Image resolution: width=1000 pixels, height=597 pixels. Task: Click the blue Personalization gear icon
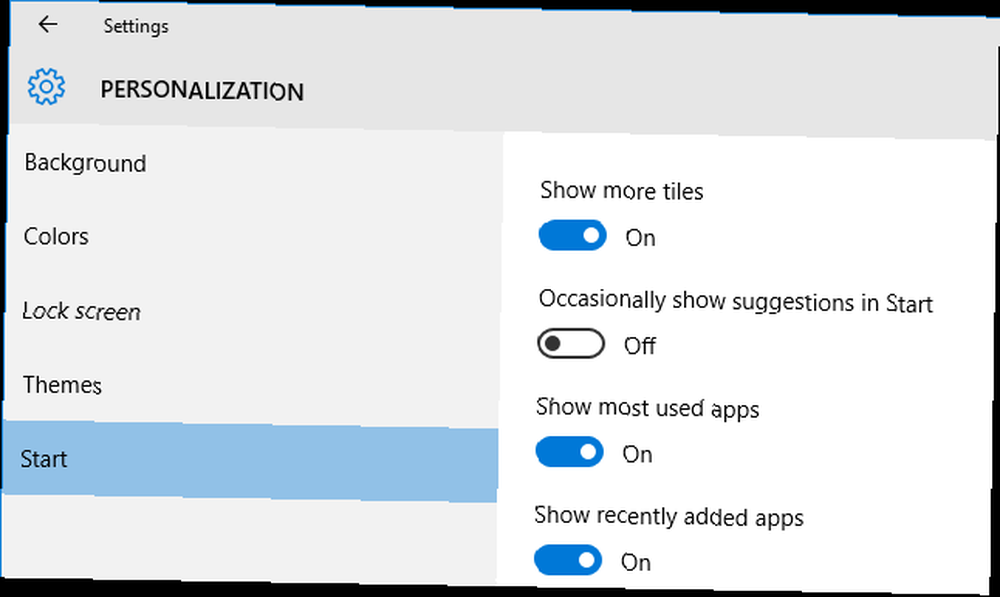click(x=46, y=86)
